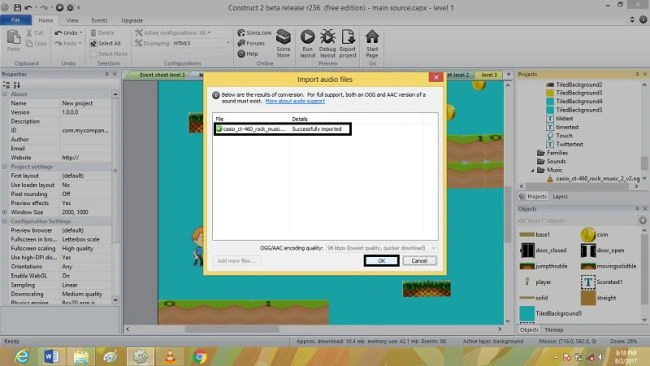
Task: Click the Delete icon in ribbon
Action: [94, 33]
